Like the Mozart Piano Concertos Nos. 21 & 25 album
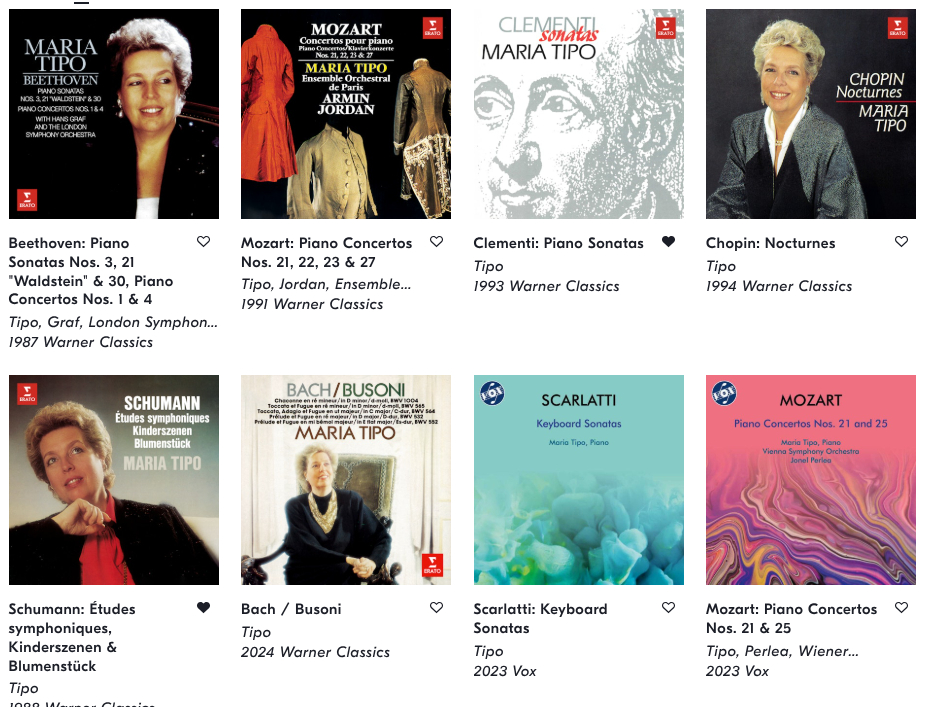Image resolution: width=948 pixels, height=707 pixels. (901, 607)
